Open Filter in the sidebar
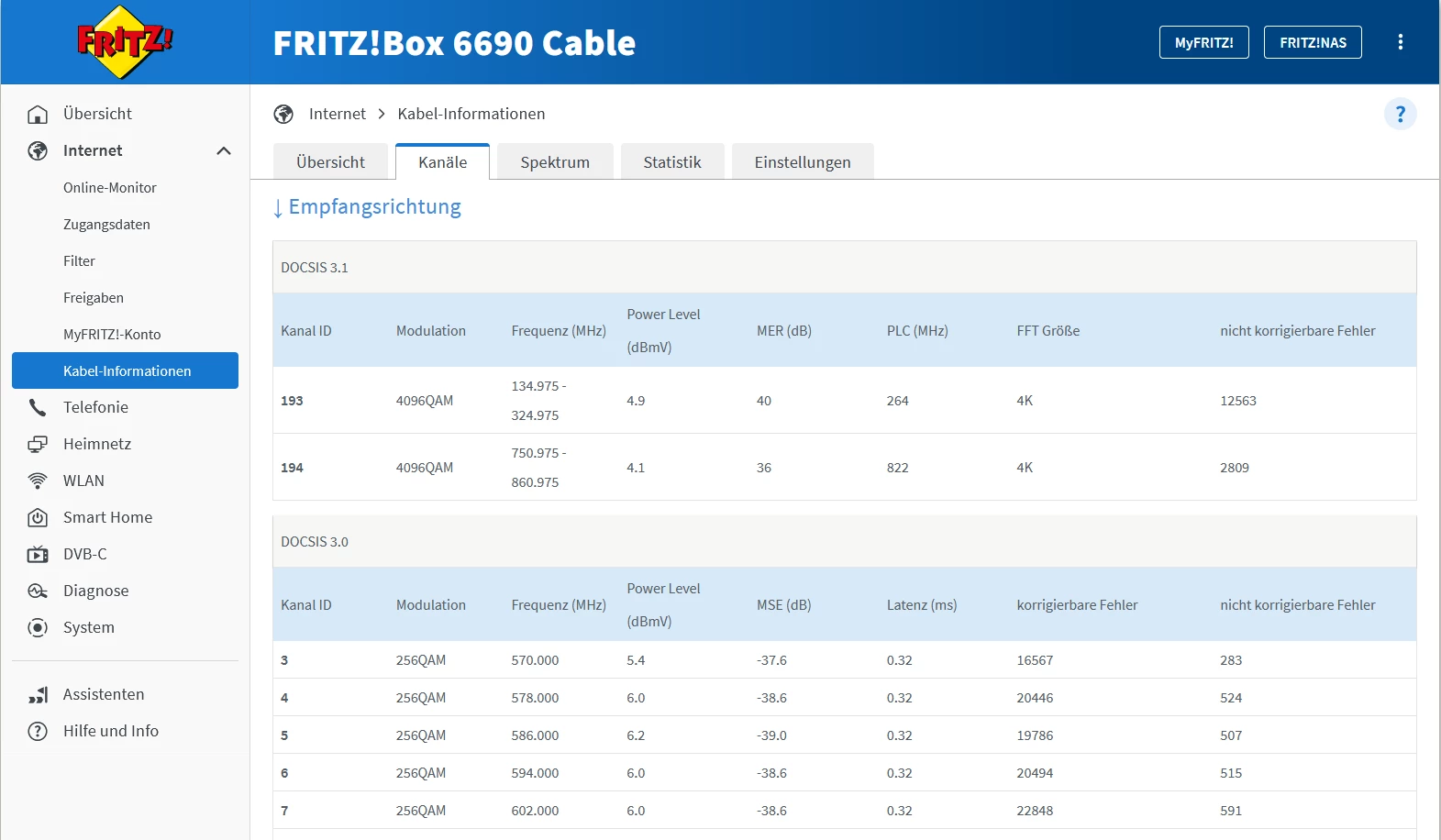The width and height of the screenshot is (1441, 840). pyautogui.click(x=79, y=260)
